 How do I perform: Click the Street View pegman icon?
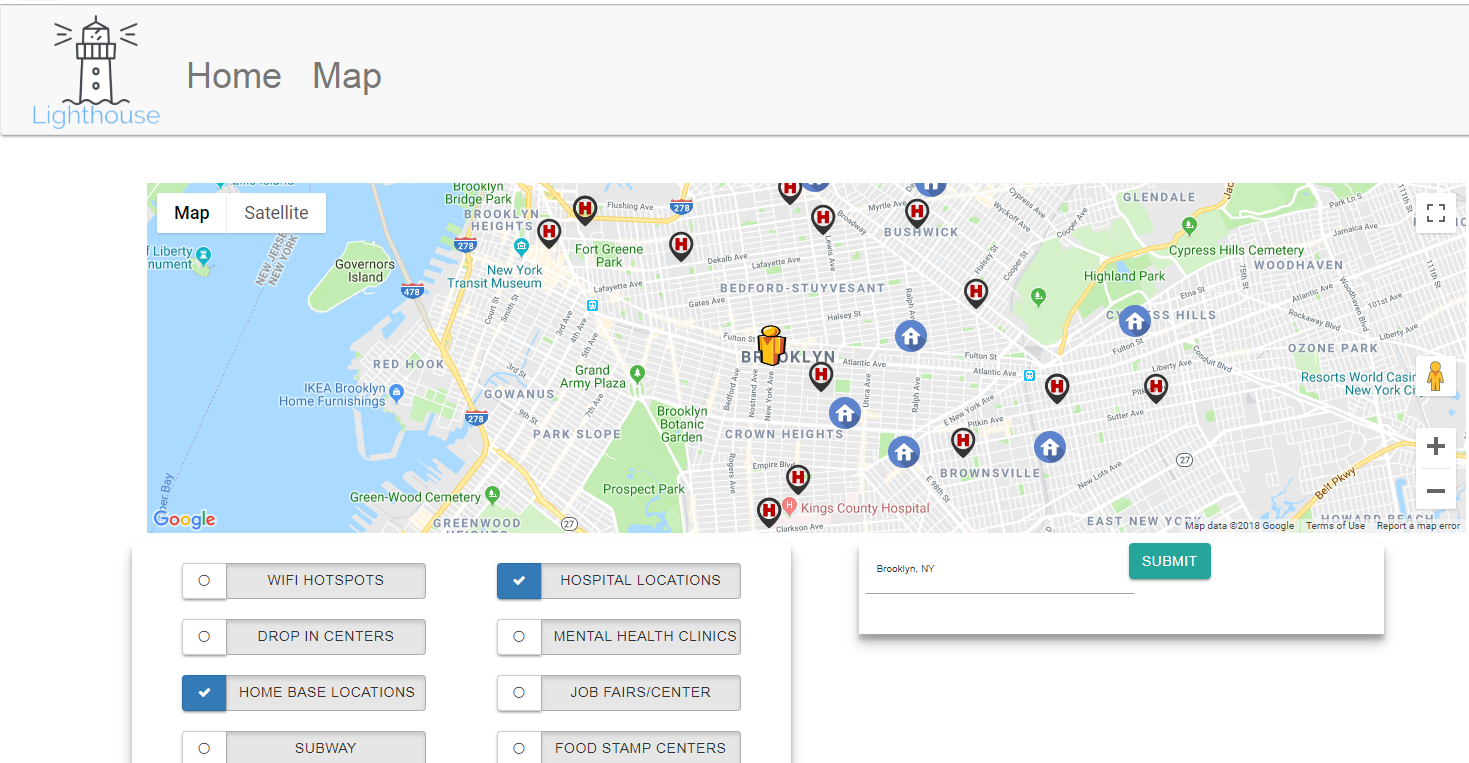coord(1435,376)
